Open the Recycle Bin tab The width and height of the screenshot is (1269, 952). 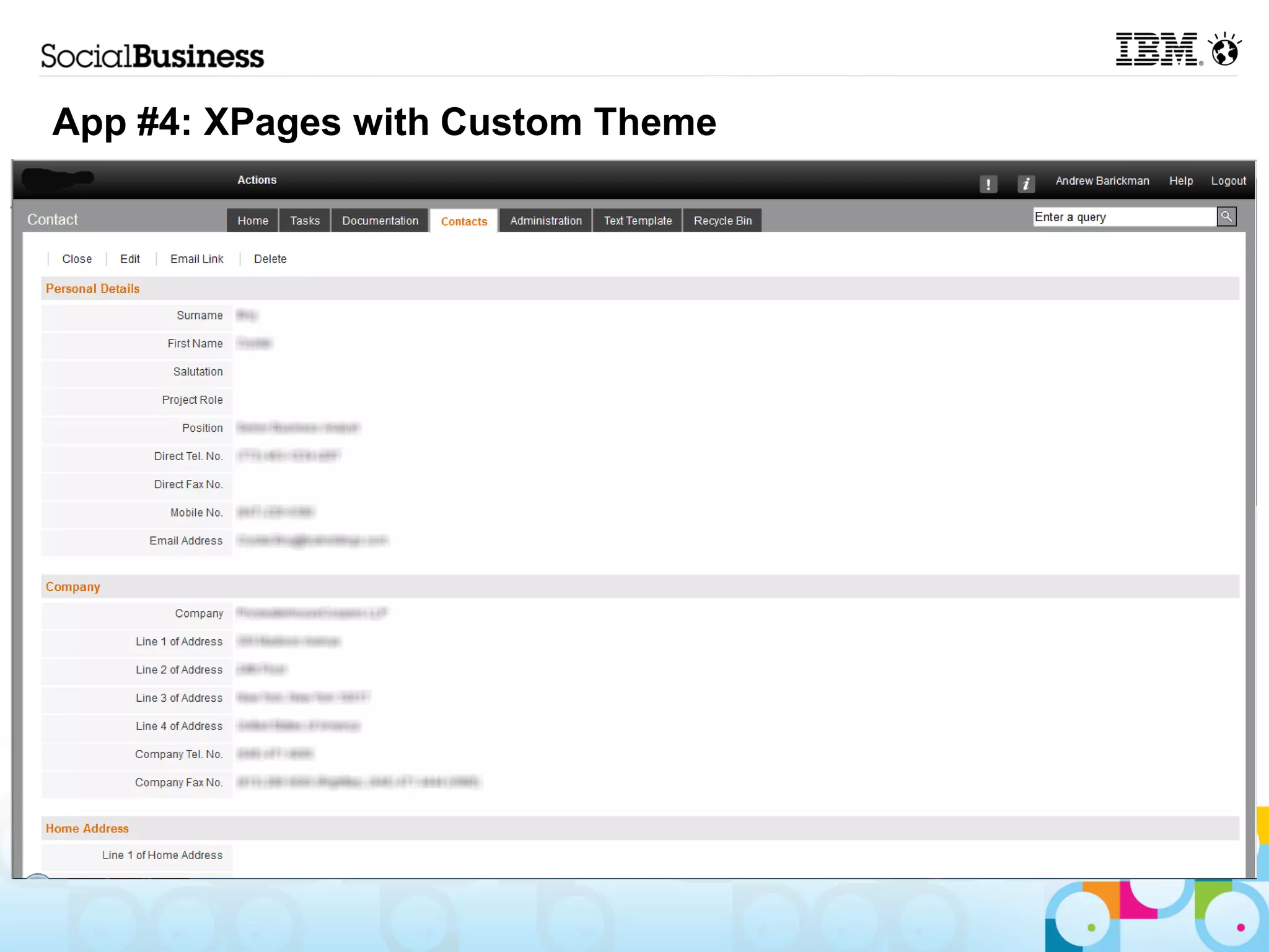point(722,221)
